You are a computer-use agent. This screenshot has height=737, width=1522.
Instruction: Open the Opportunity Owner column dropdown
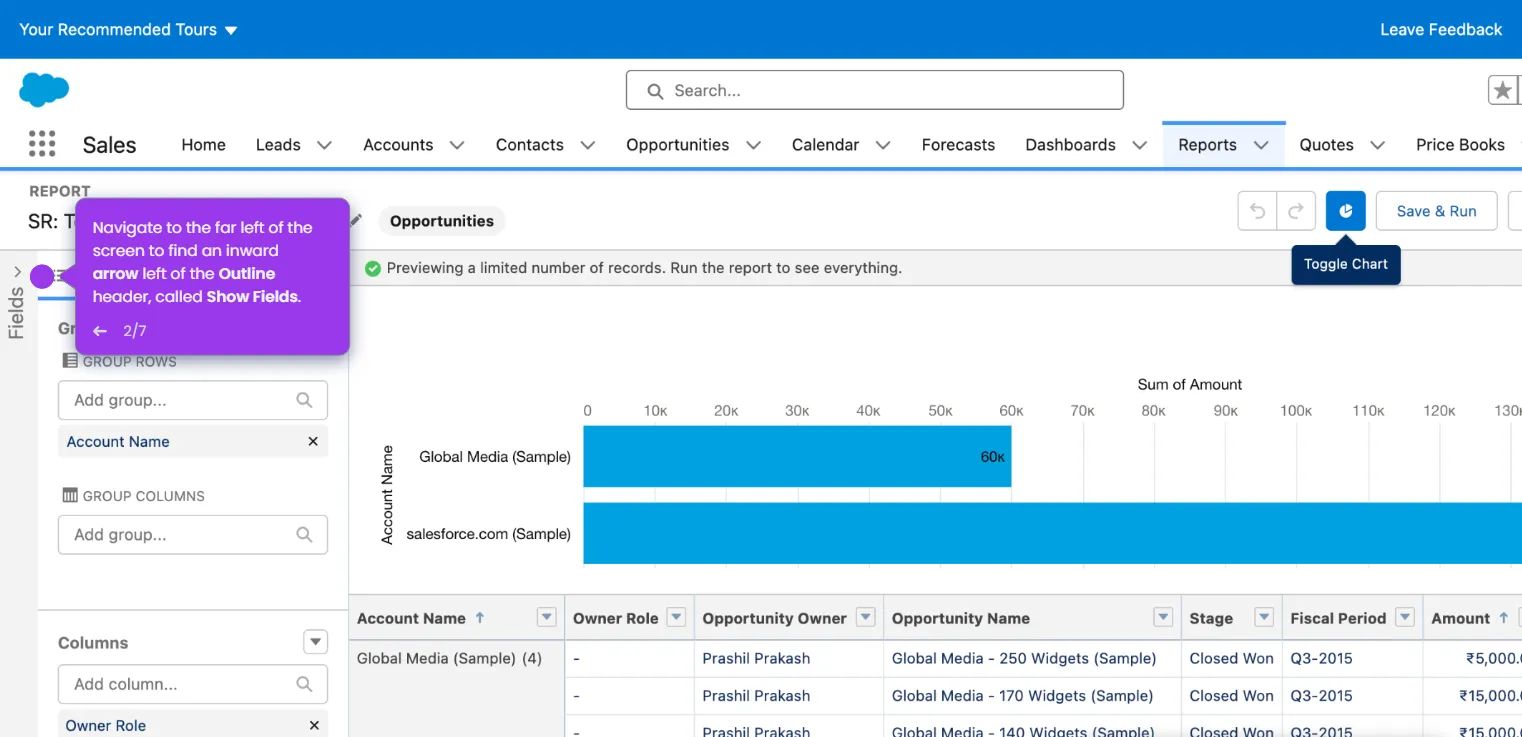pyautogui.click(x=866, y=617)
